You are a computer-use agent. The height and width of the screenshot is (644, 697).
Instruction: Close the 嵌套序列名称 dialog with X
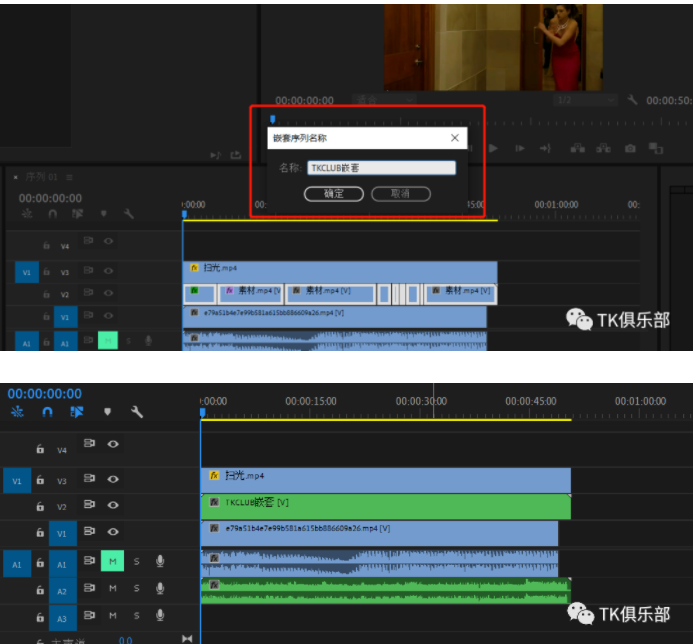pos(455,138)
